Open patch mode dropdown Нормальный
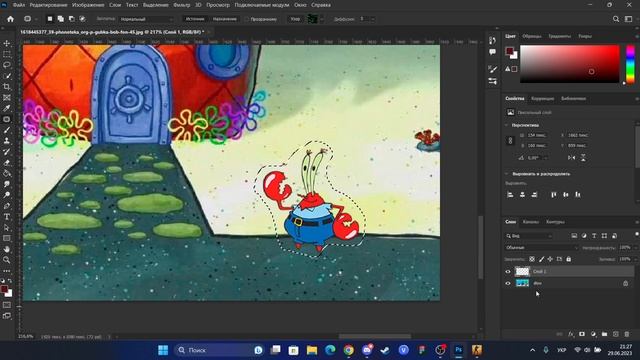 click(146, 19)
